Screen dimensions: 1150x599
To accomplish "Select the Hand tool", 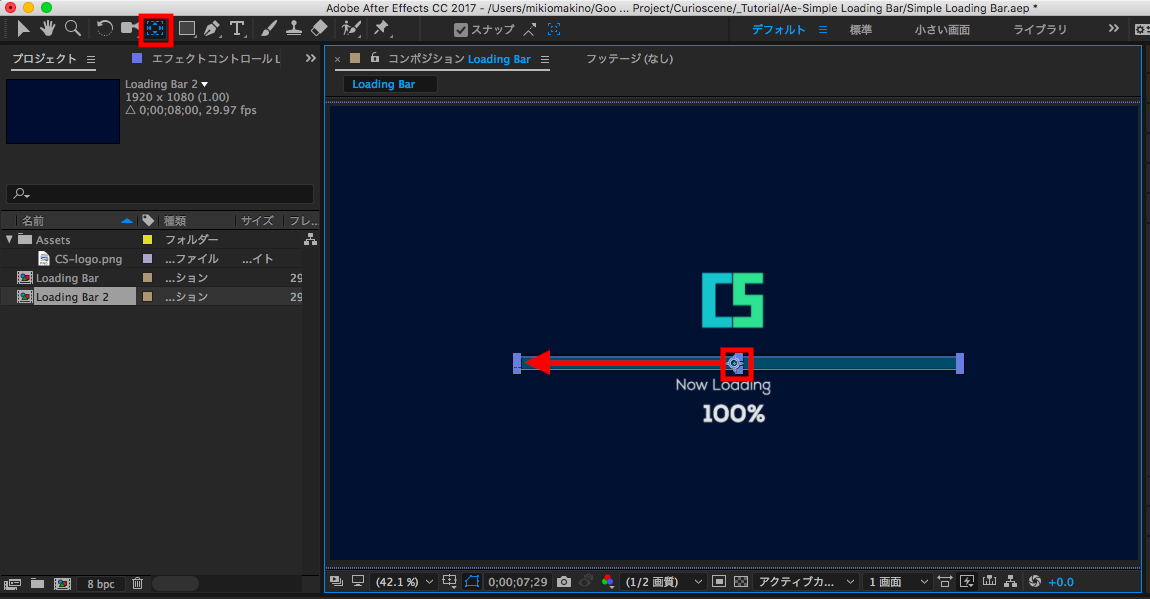I will coord(47,28).
